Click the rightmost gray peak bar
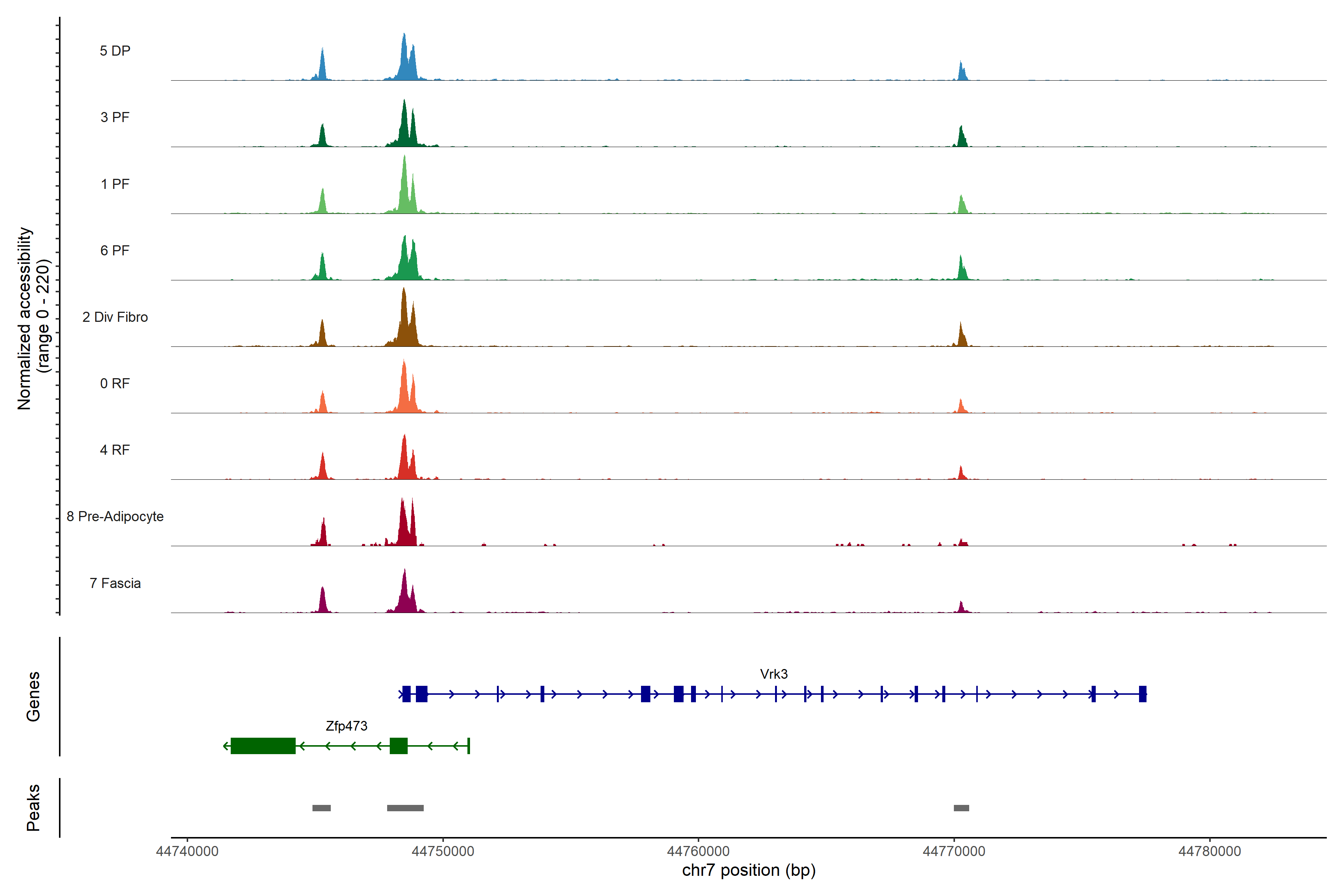Image resolution: width=1344 pixels, height=896 pixels. [x=961, y=808]
